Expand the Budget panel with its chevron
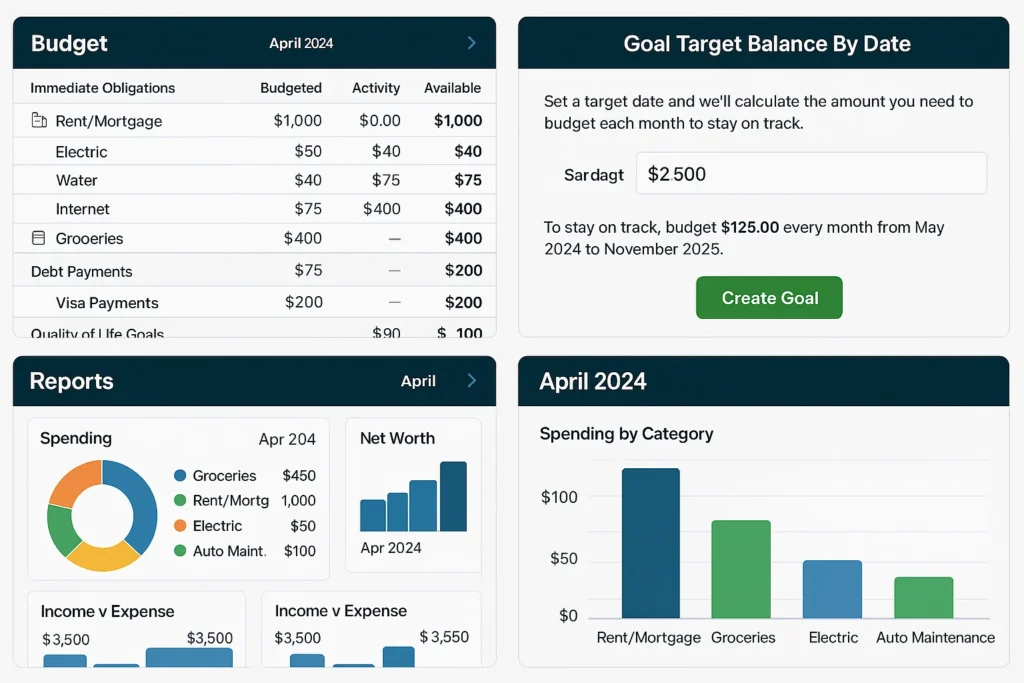Screen dimensions: 1024x683 470,42
